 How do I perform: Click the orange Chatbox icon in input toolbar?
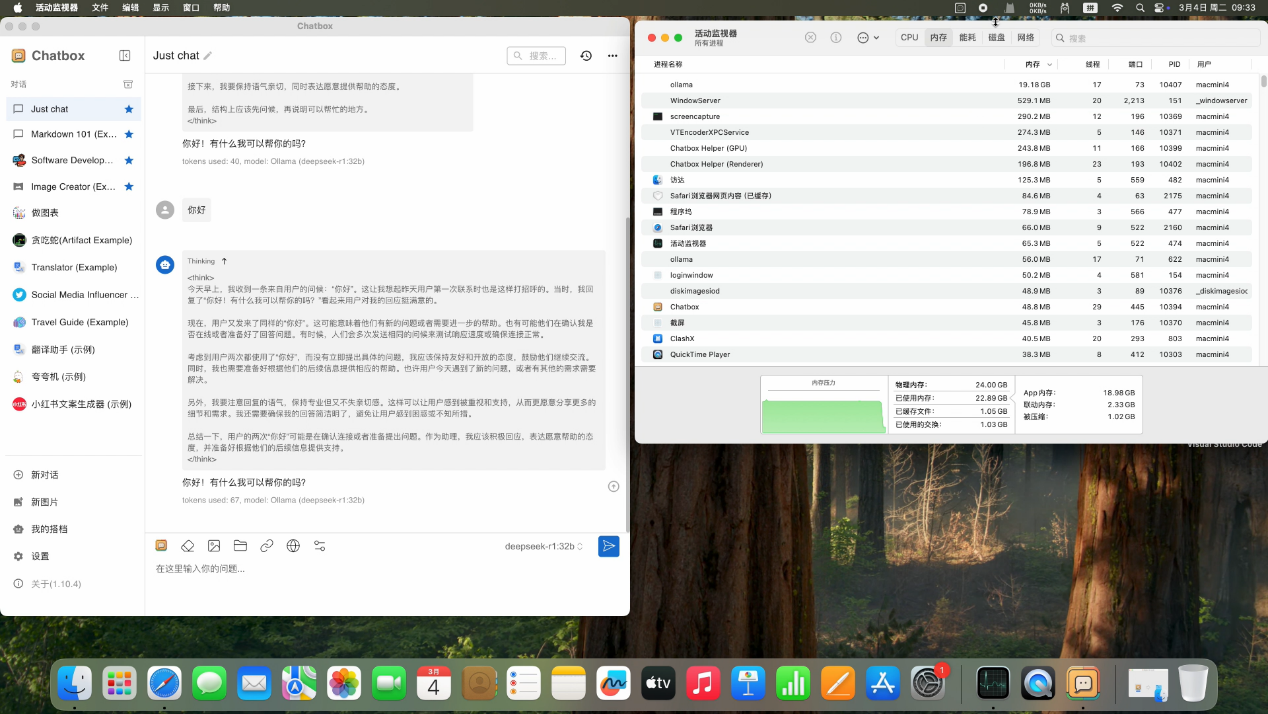(161, 546)
